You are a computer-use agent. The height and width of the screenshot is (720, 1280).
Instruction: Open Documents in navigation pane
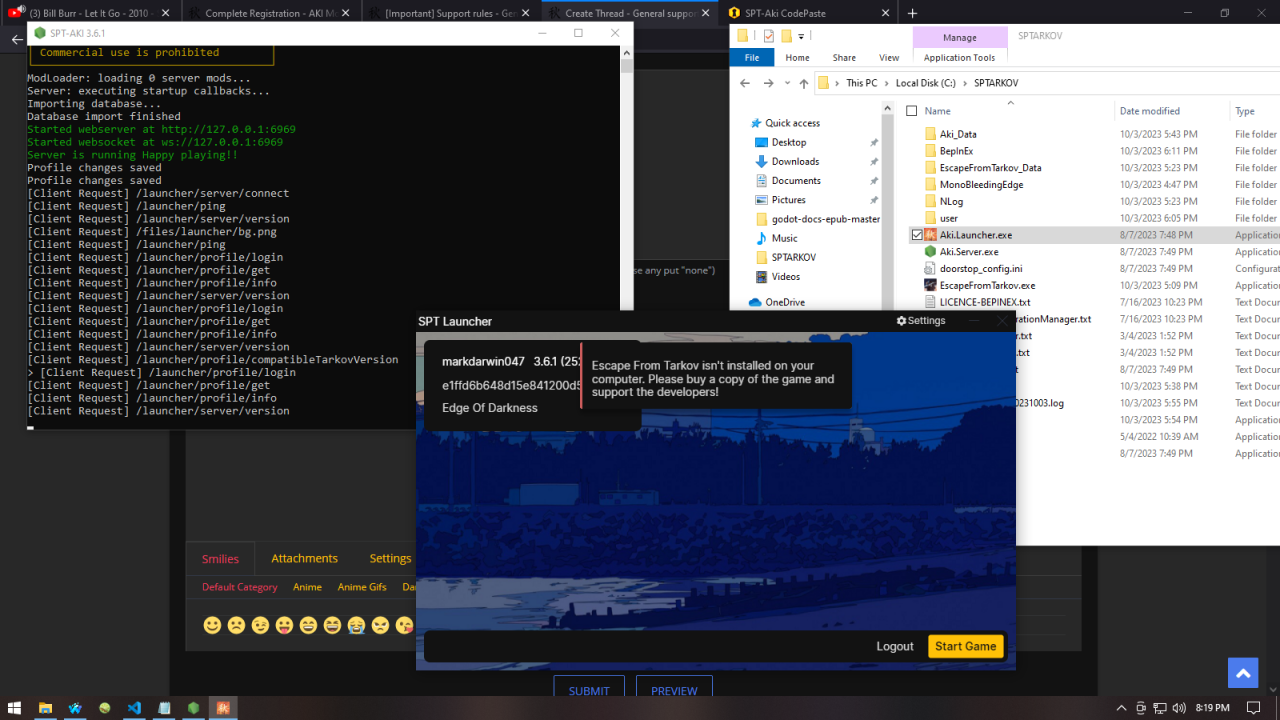[x=796, y=181]
